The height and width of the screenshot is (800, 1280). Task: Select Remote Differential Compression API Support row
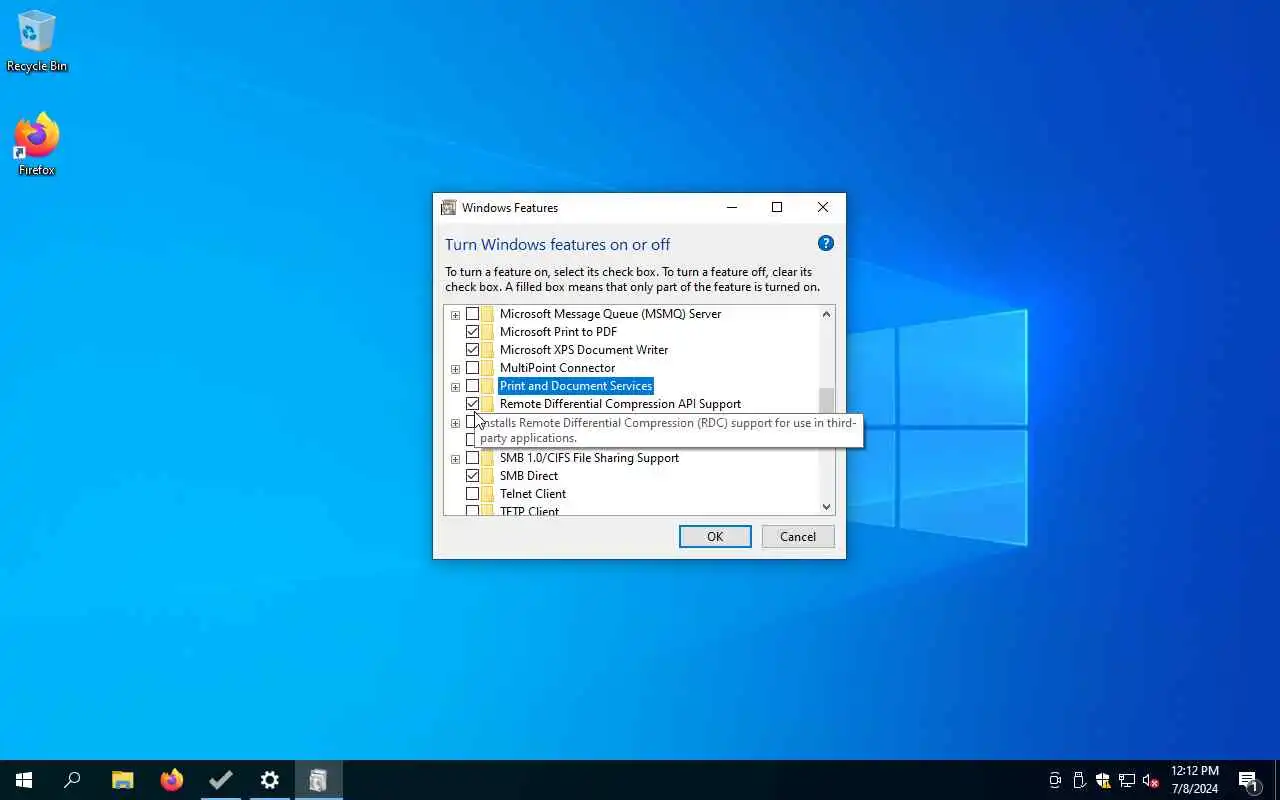[x=620, y=404]
